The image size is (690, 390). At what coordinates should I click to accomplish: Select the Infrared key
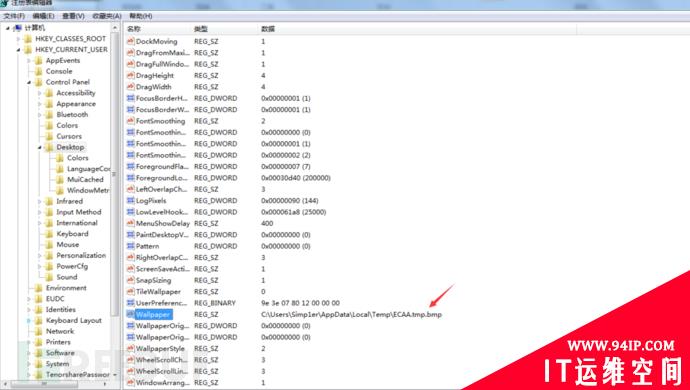[70, 201]
